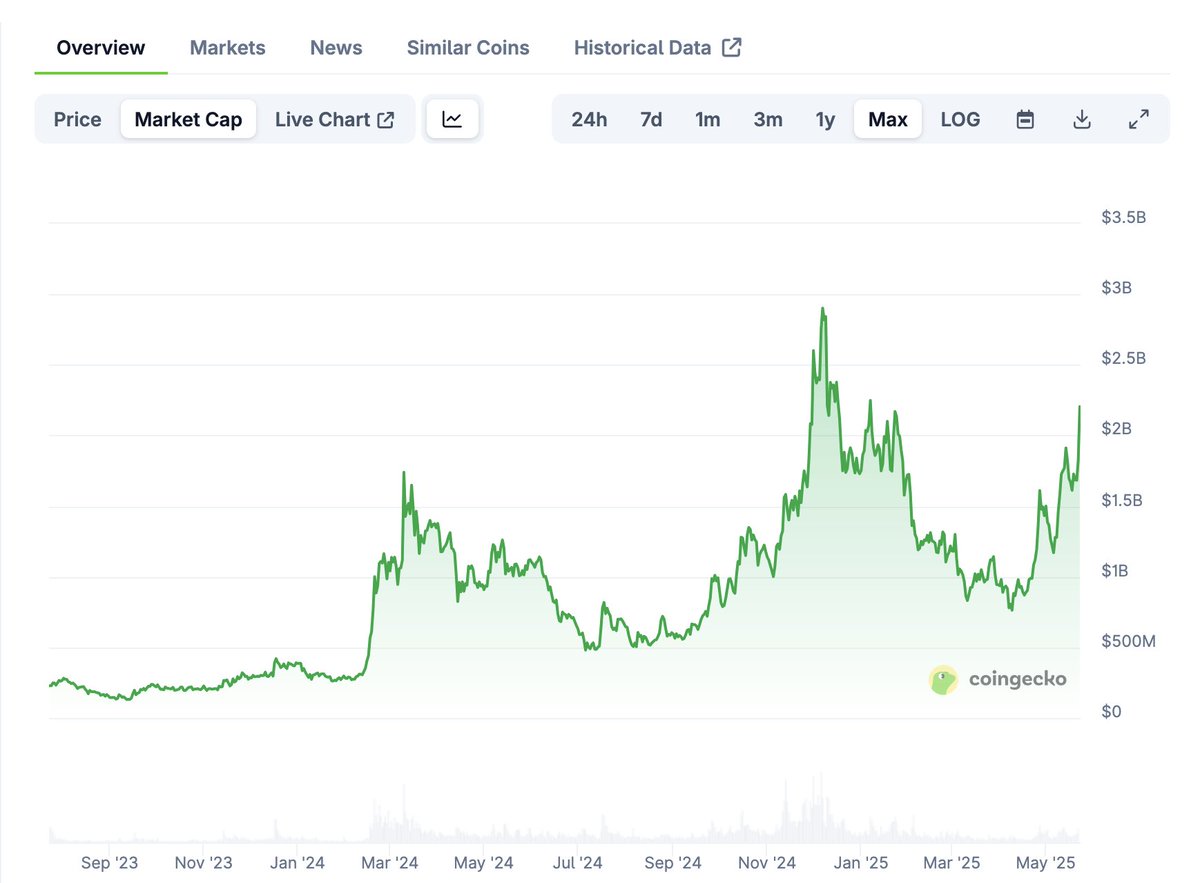1200x883 pixels.
Task: Click the $3.5B axis label
Action: pos(1123,217)
